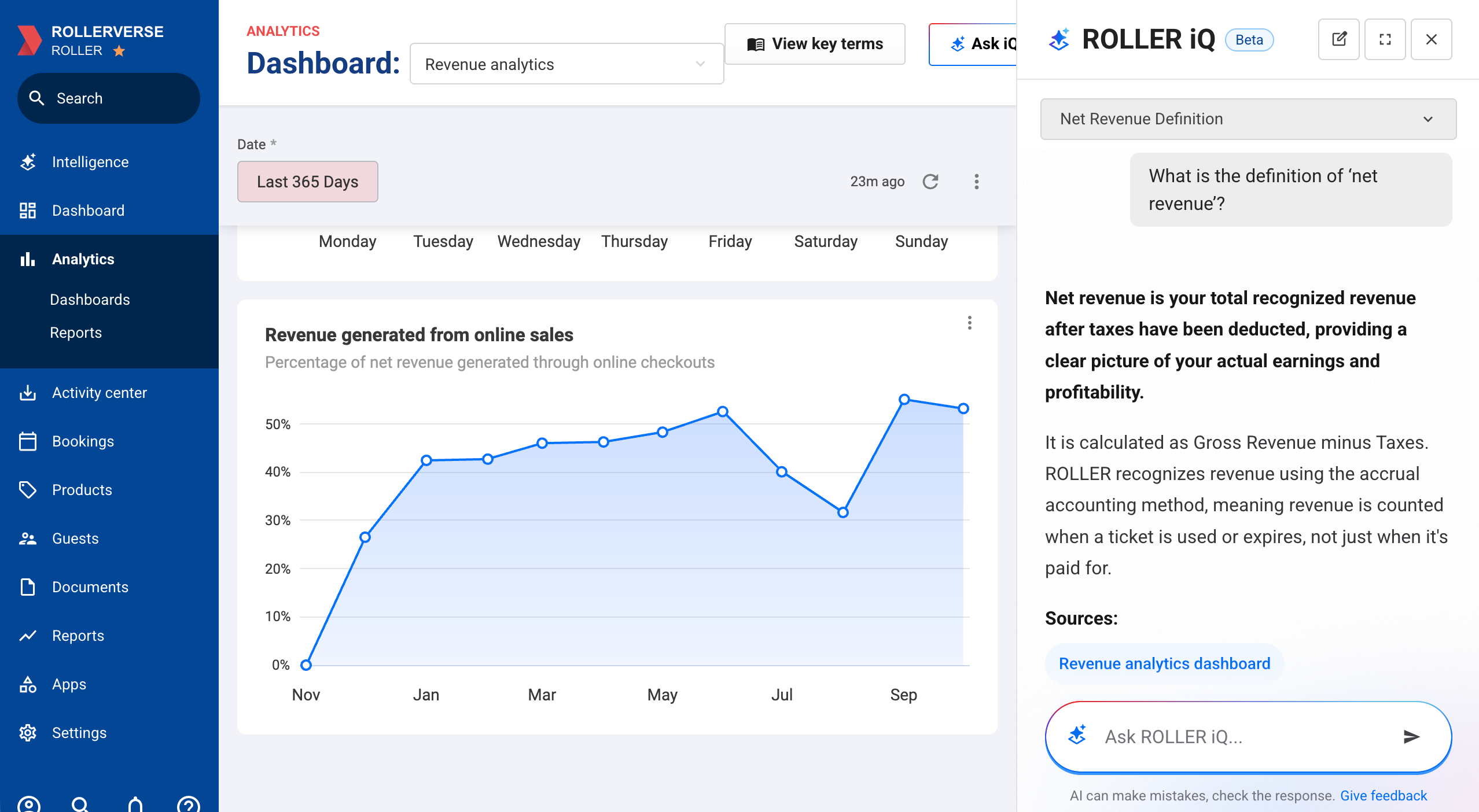This screenshot has width=1479, height=812.
Task: Open the Settings gear menu
Action: pyautogui.click(x=79, y=733)
